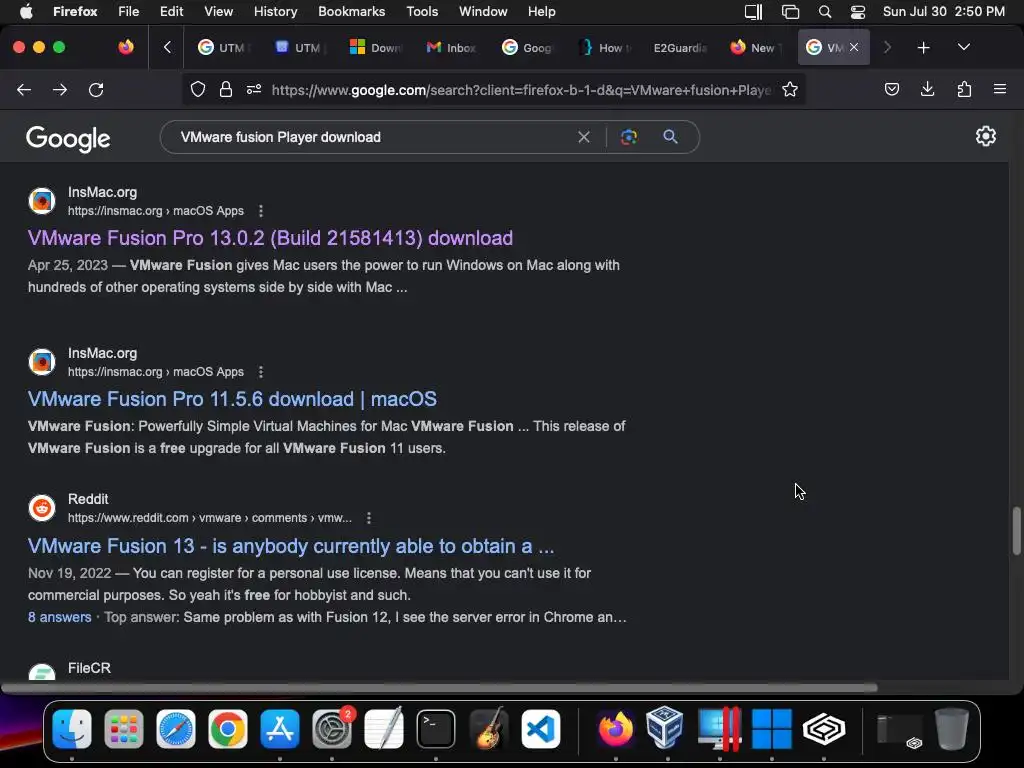Open macOS Control Center
Viewport: 1024px width, 768px height.
[857, 12]
